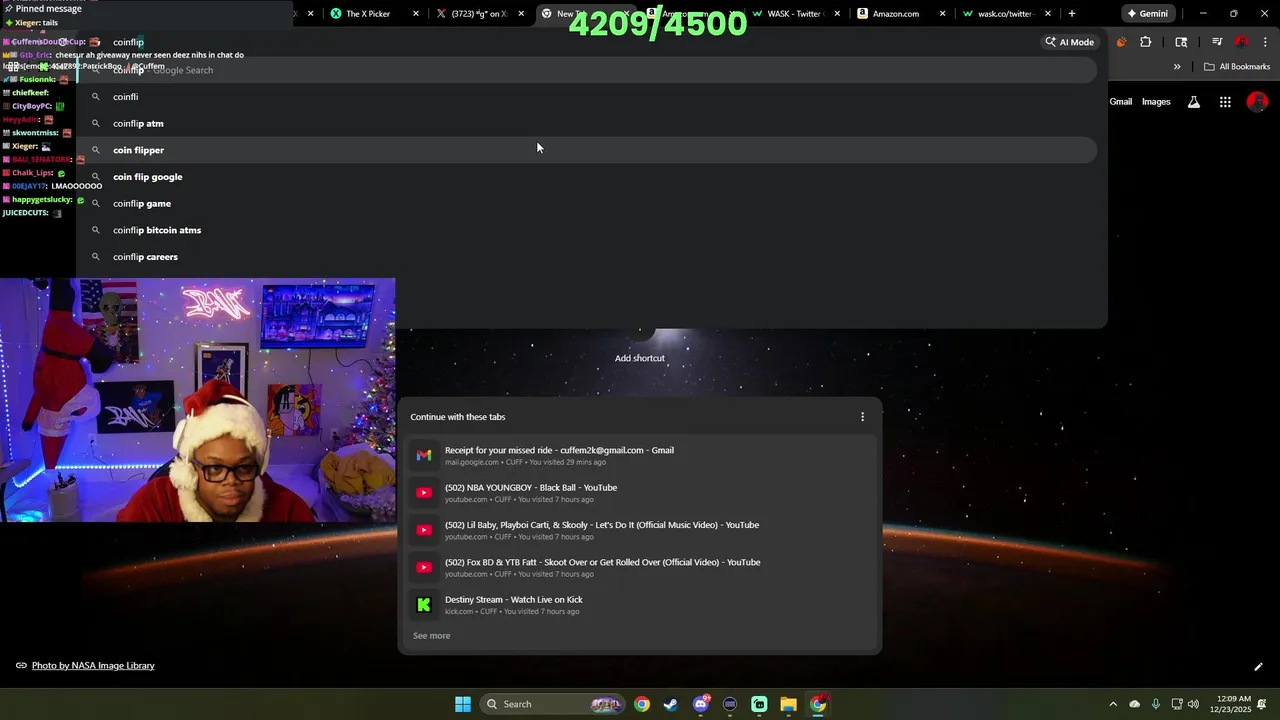Viewport: 1280px width, 720px height.
Task: Open Discord from the taskbar
Action: pyautogui.click(x=701, y=704)
